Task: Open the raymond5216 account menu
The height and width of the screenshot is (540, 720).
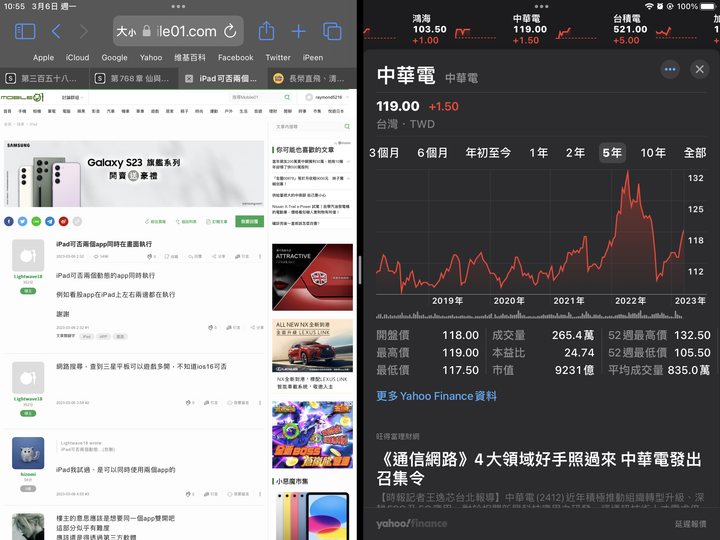Action: pyautogui.click(x=326, y=97)
